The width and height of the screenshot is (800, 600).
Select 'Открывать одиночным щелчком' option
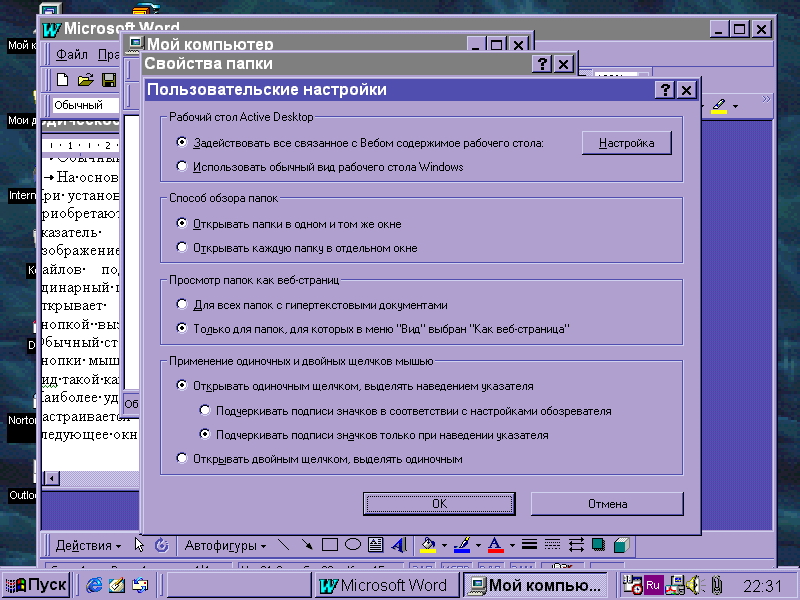pos(182,385)
